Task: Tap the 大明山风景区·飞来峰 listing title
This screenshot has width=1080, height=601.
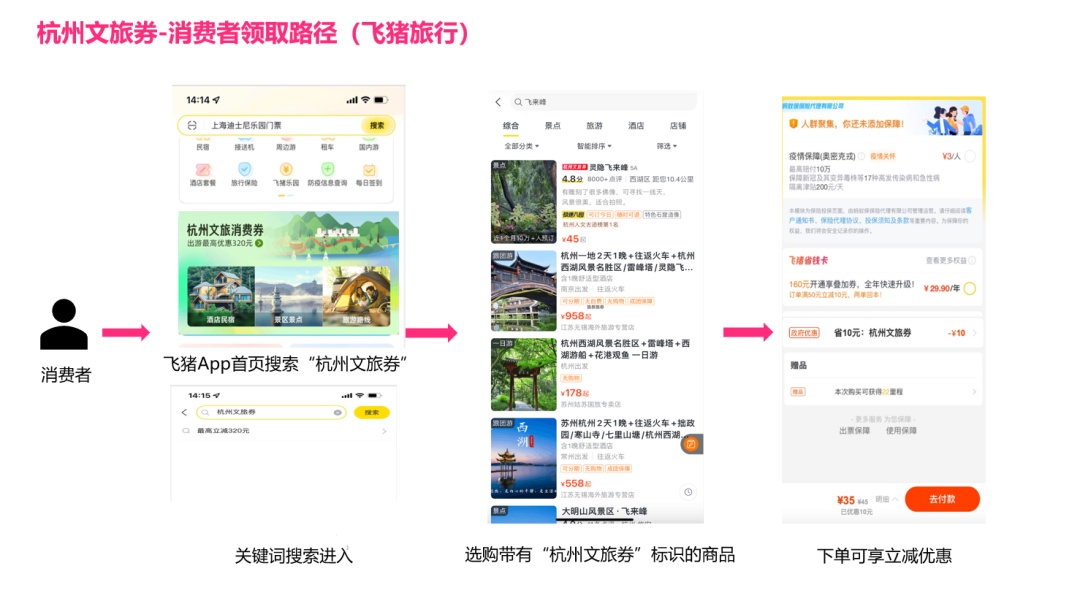Action: pos(604,512)
